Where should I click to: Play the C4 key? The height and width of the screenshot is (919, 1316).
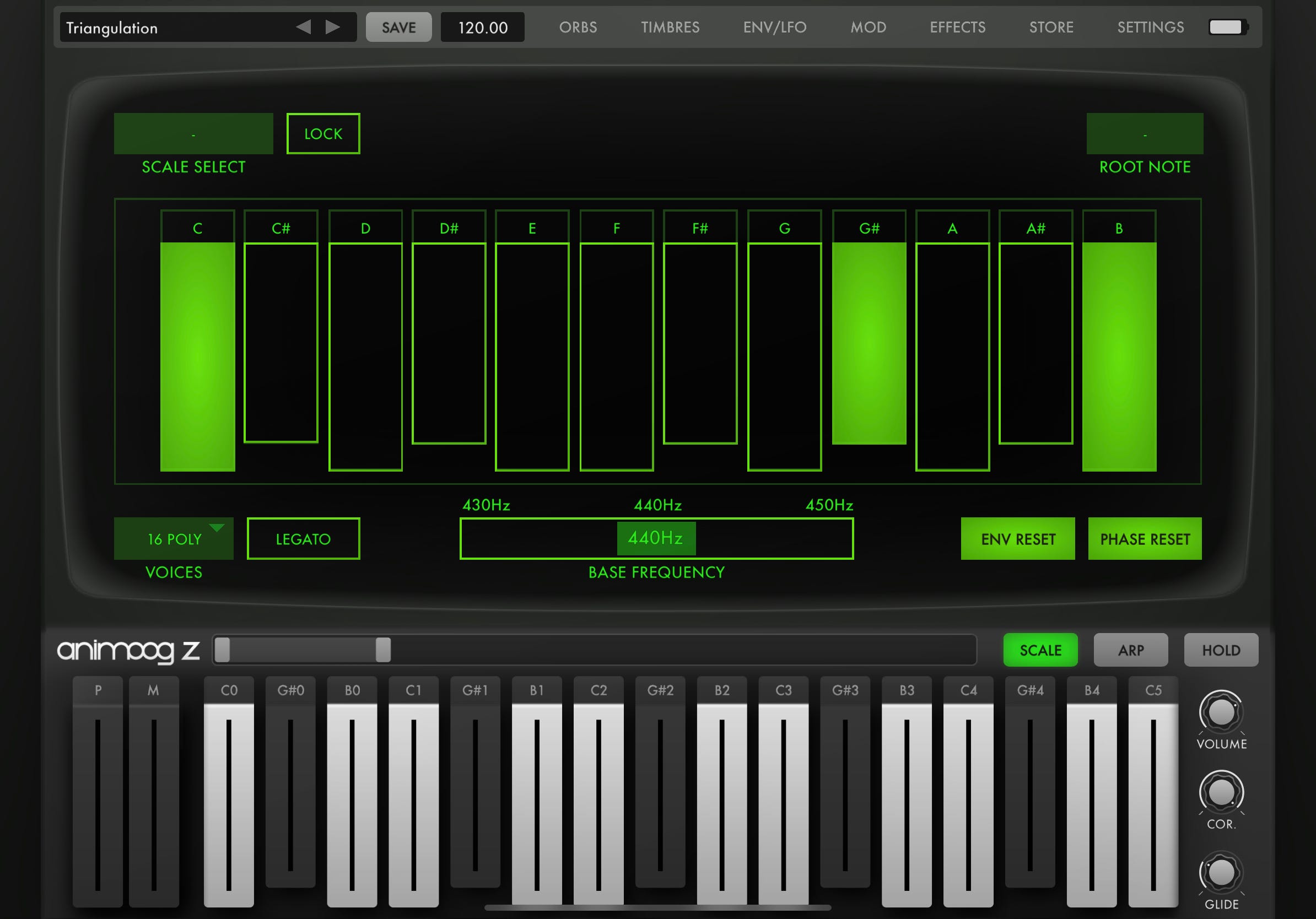click(969, 792)
